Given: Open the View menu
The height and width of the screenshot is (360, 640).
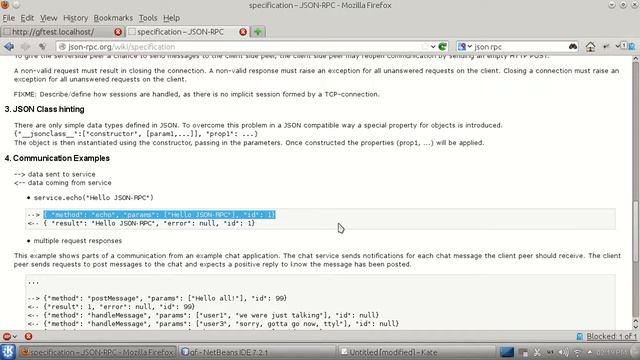Looking at the screenshot, I should [x=49, y=18].
